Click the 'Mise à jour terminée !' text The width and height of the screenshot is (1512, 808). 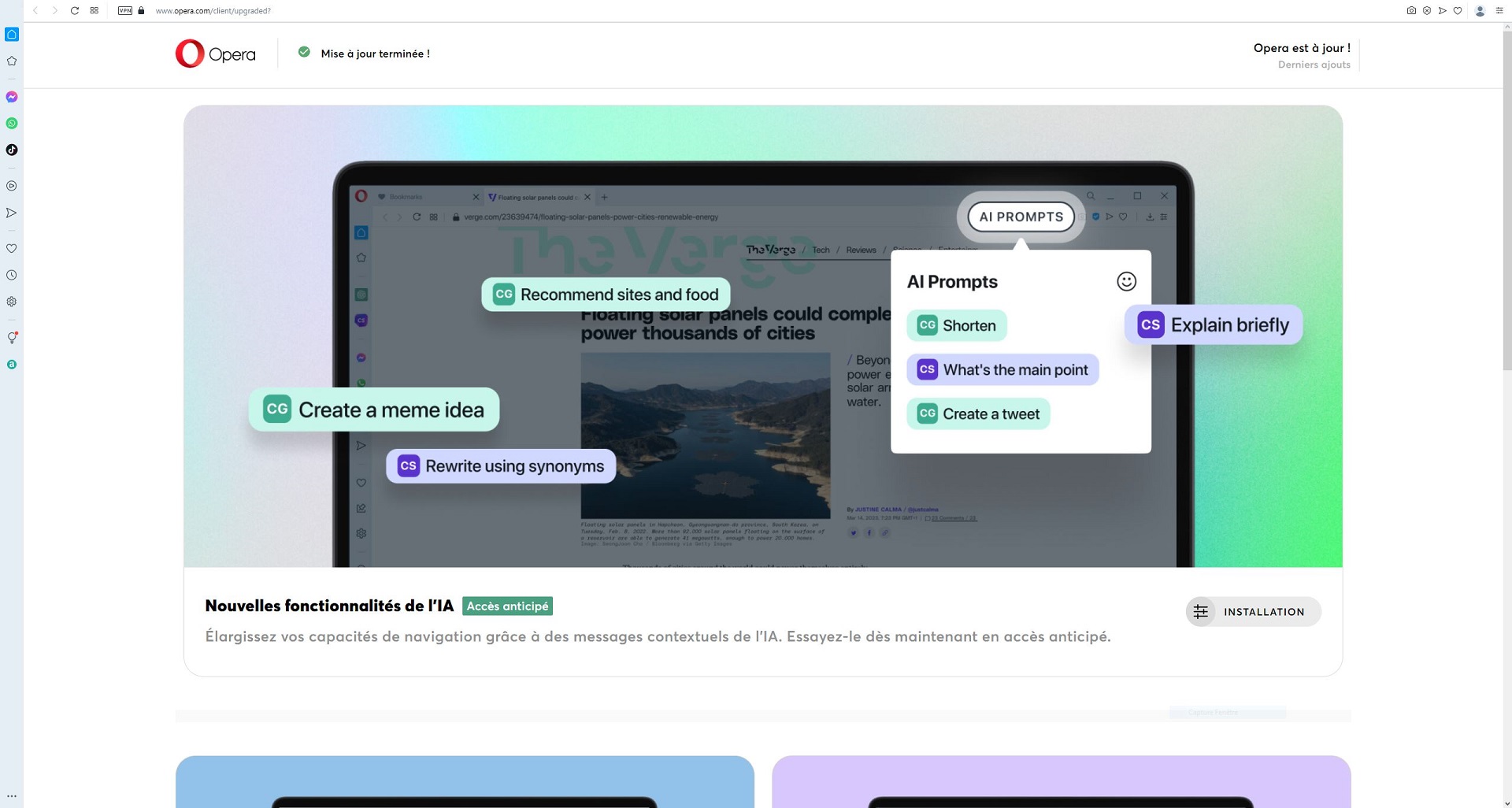coord(375,54)
